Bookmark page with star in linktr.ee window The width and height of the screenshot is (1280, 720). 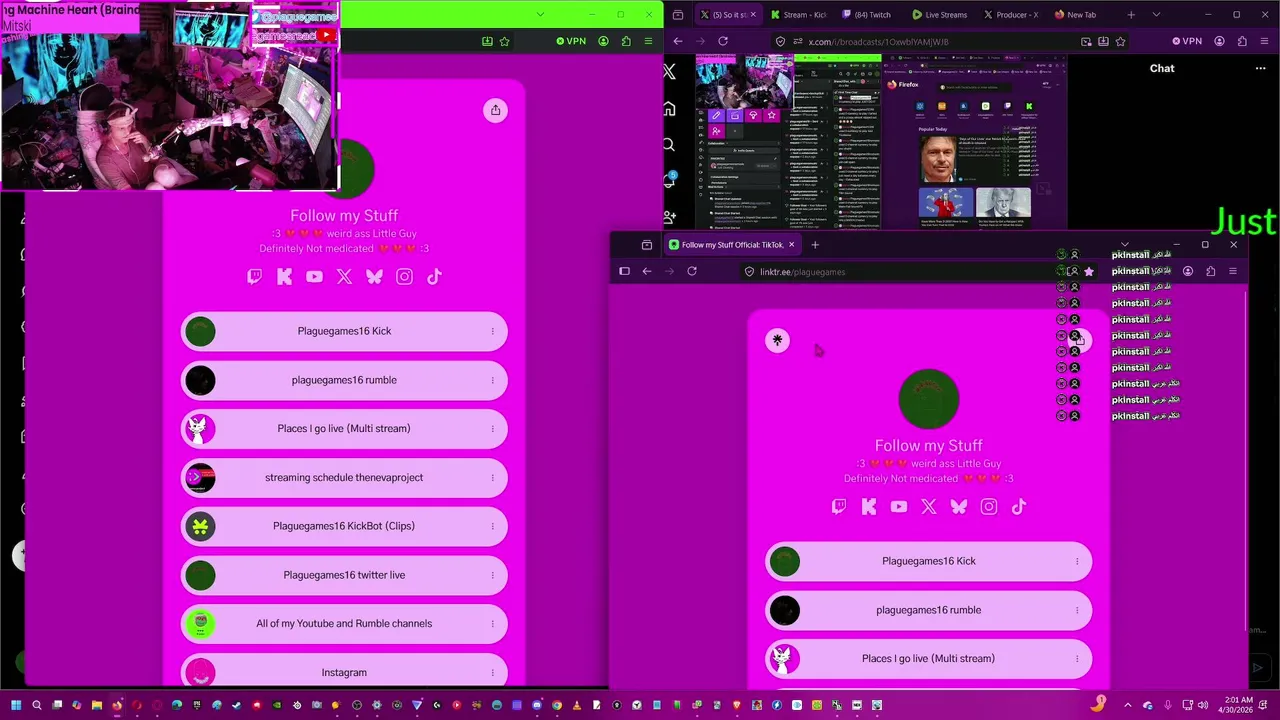point(1089,271)
